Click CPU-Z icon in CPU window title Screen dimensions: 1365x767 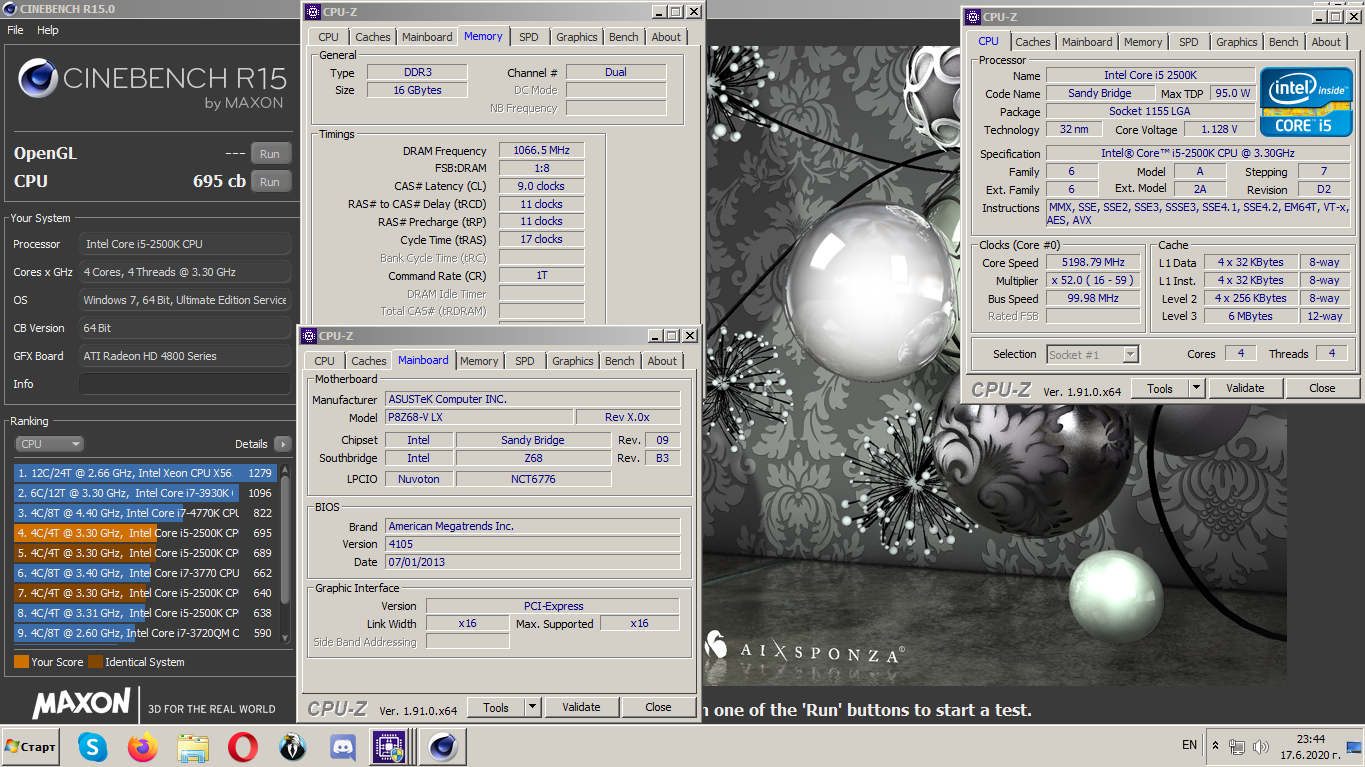(972, 16)
